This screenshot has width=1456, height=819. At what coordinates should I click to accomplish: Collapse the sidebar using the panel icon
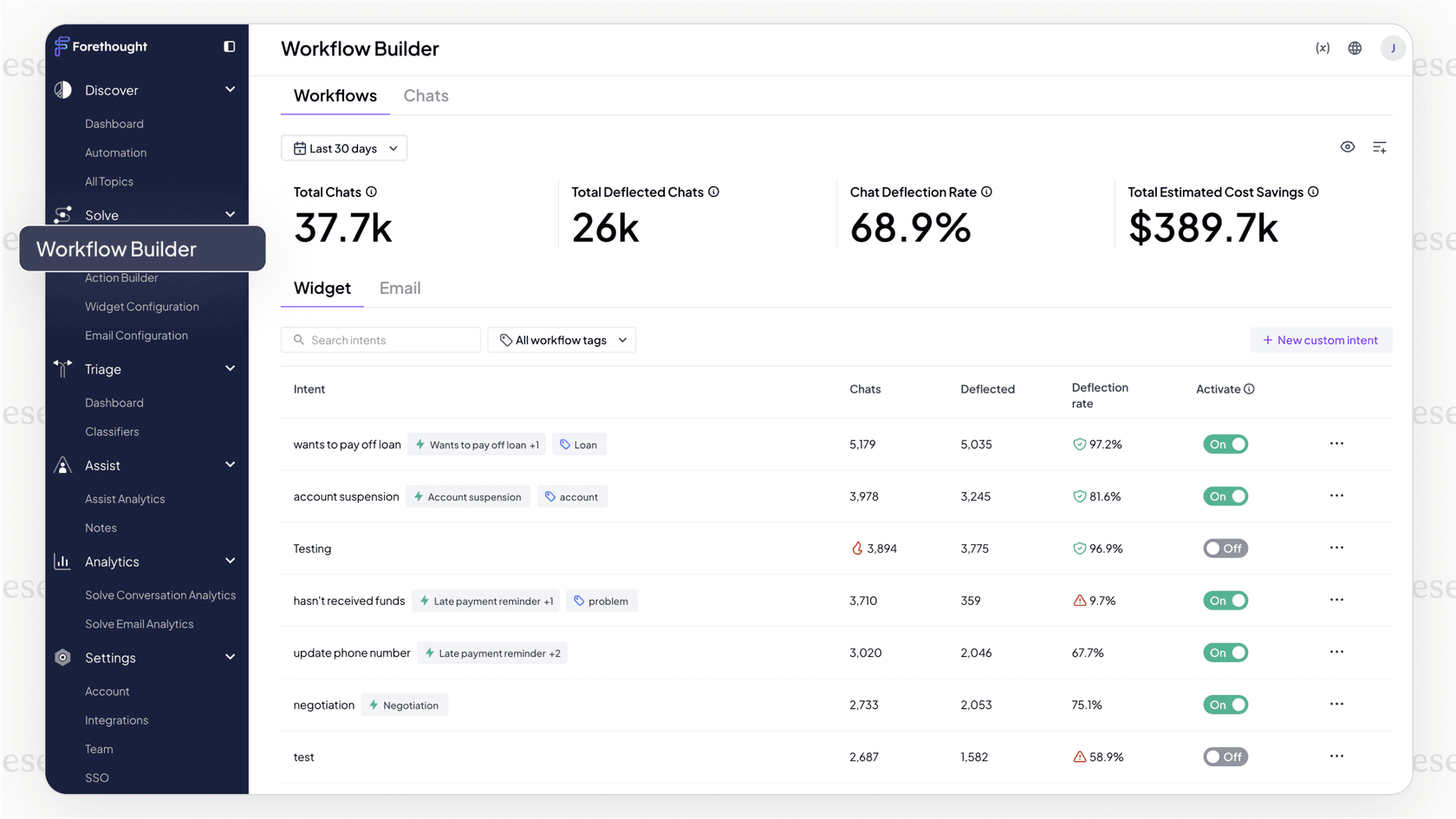229,46
